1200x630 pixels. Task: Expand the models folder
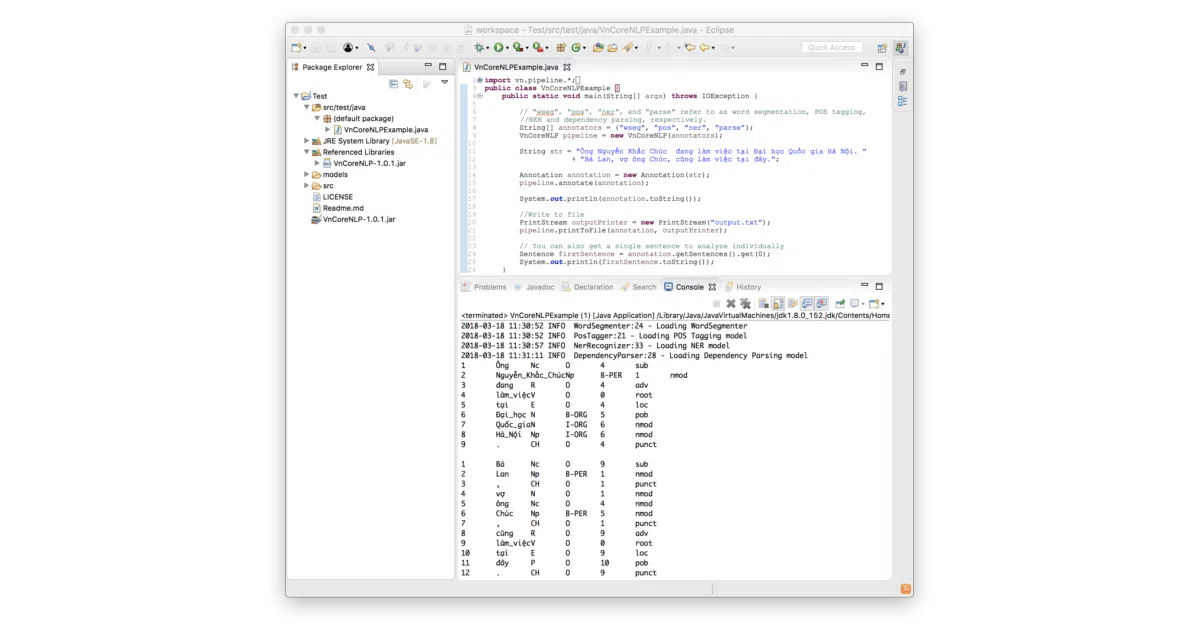click(x=307, y=174)
